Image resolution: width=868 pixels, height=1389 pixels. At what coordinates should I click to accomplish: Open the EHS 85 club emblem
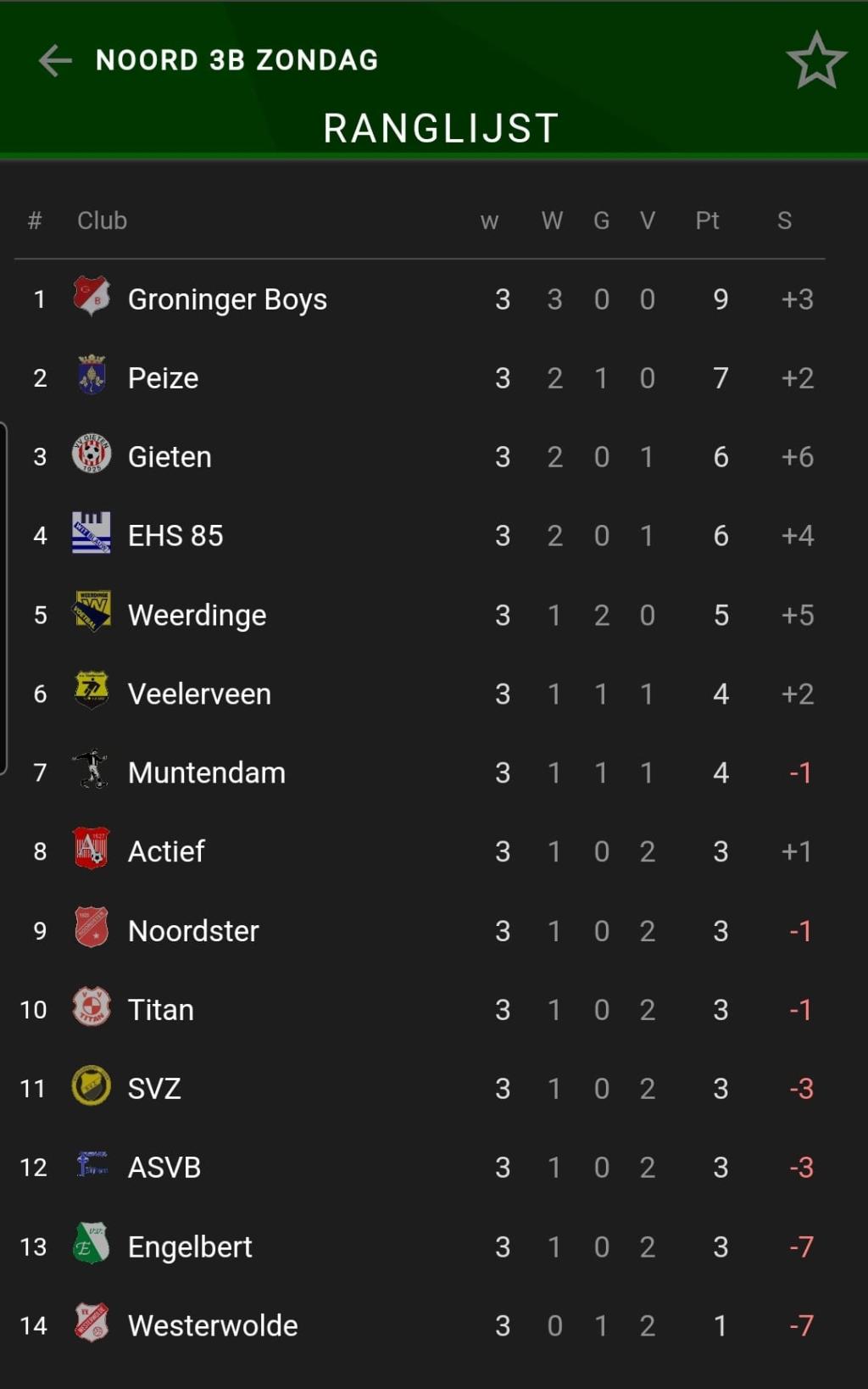92,533
